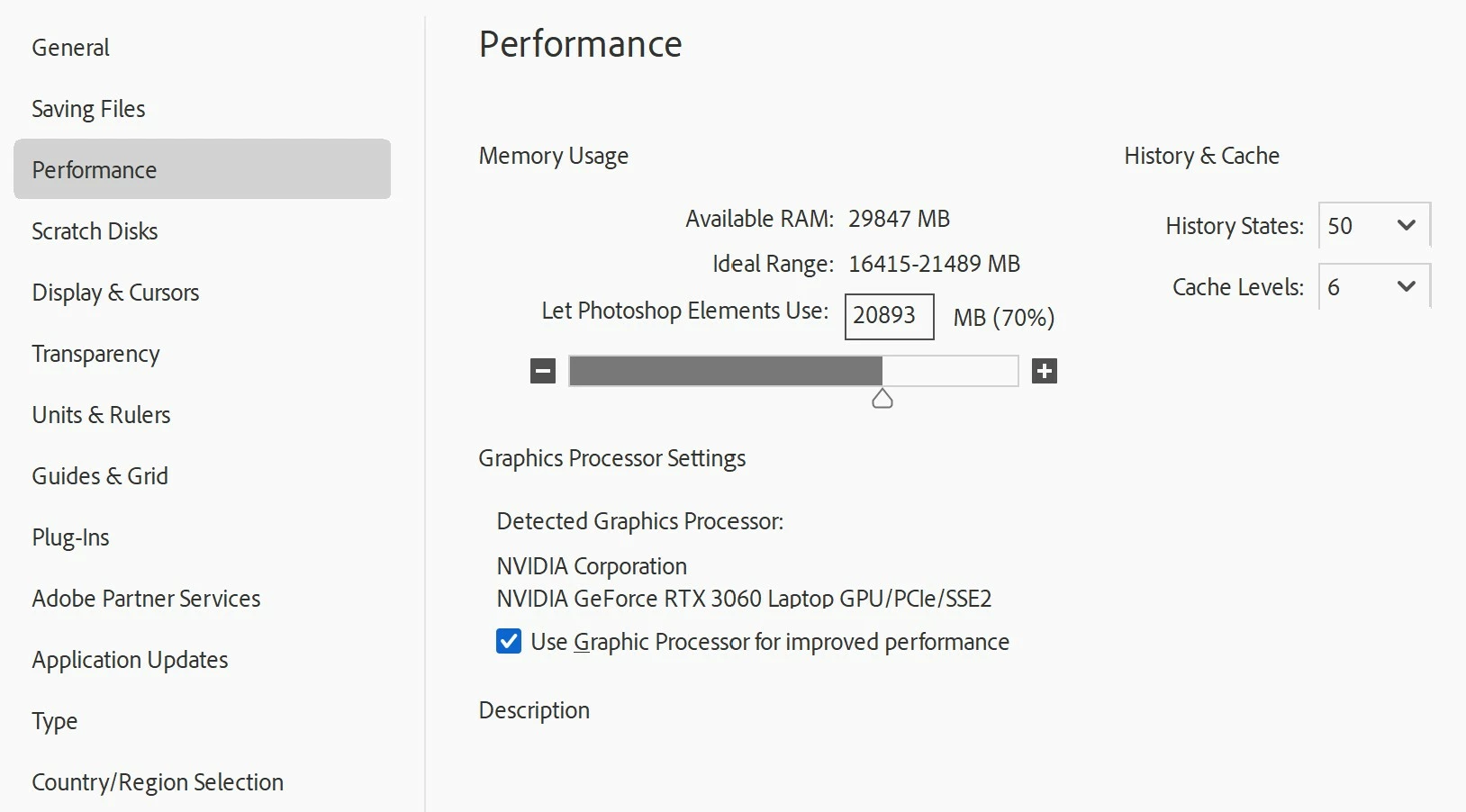The width and height of the screenshot is (1466, 812).
Task: Open the General preferences section
Action: pyautogui.click(x=71, y=48)
